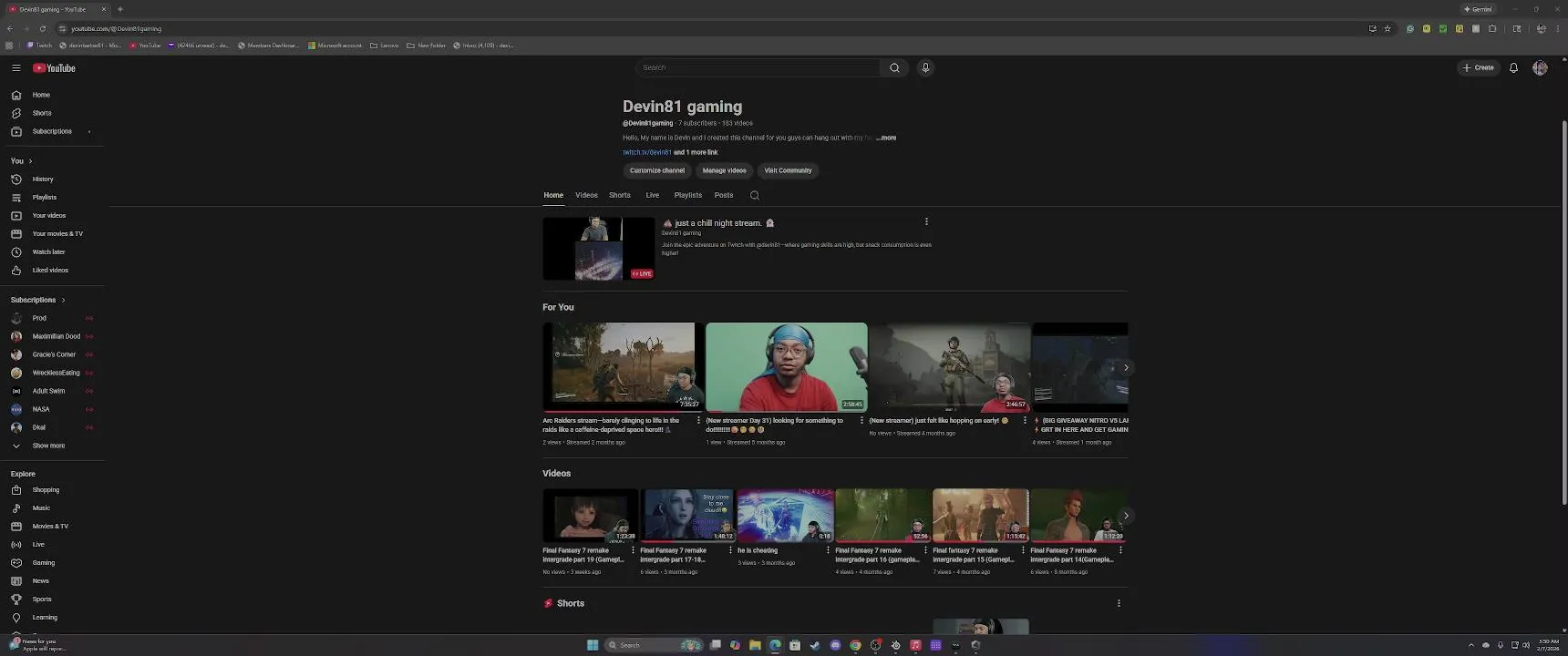Expand the Subscriptions section header
The height and width of the screenshot is (656, 1568).
[x=38, y=300]
